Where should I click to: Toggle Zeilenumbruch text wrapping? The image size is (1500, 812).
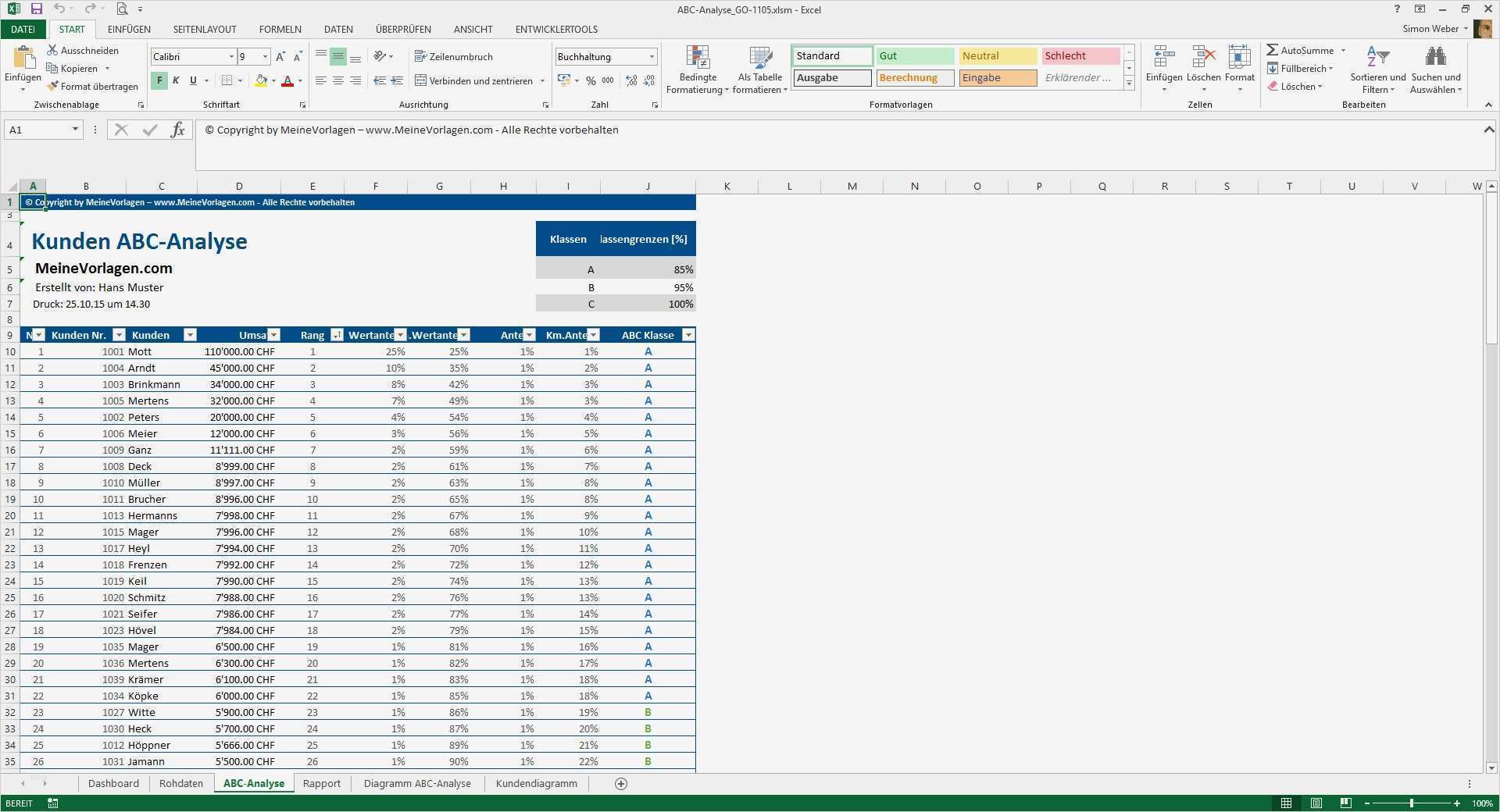(455, 56)
